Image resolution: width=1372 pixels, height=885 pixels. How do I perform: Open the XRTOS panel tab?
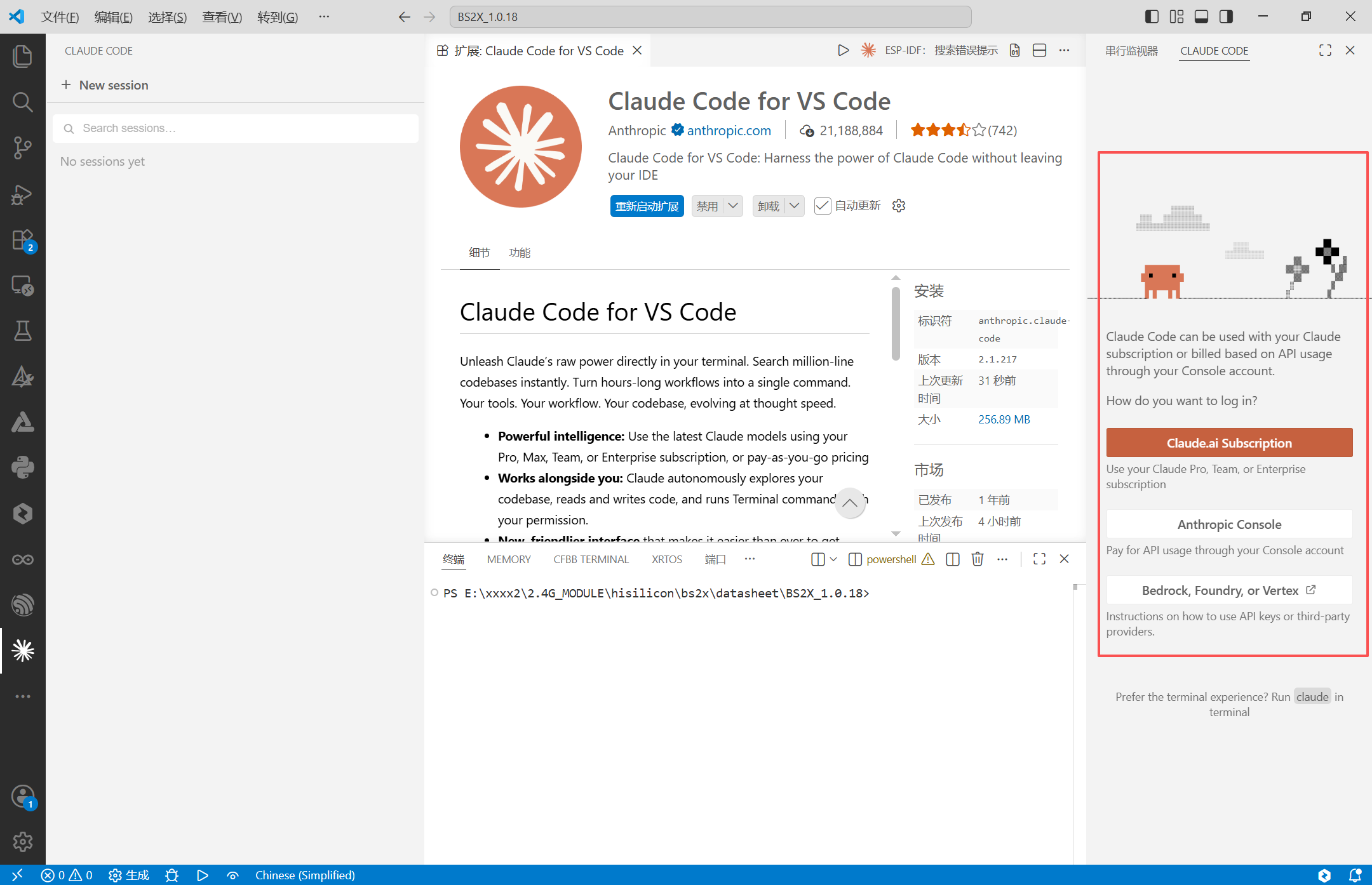tap(667, 559)
